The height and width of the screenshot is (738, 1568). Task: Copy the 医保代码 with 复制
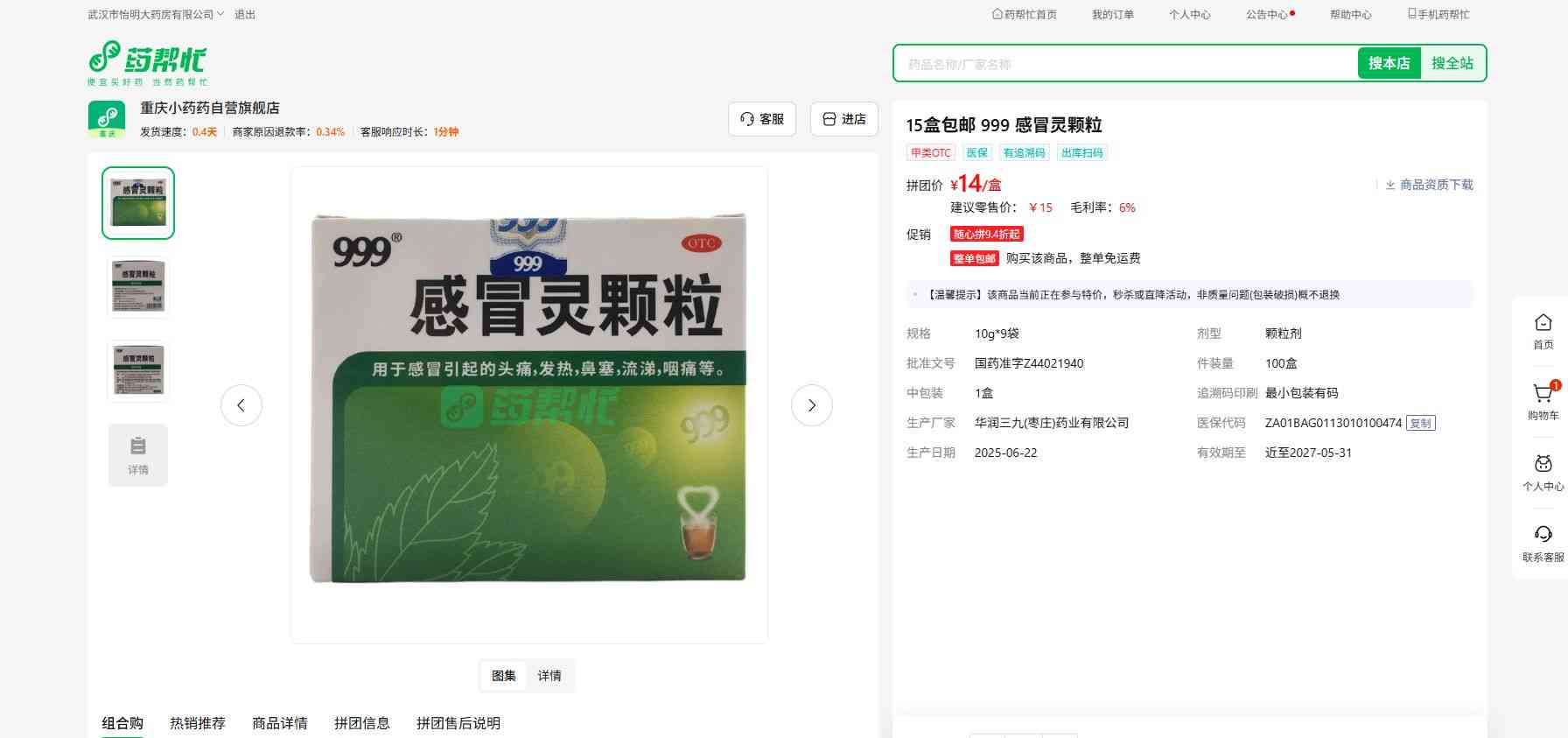coord(1420,424)
